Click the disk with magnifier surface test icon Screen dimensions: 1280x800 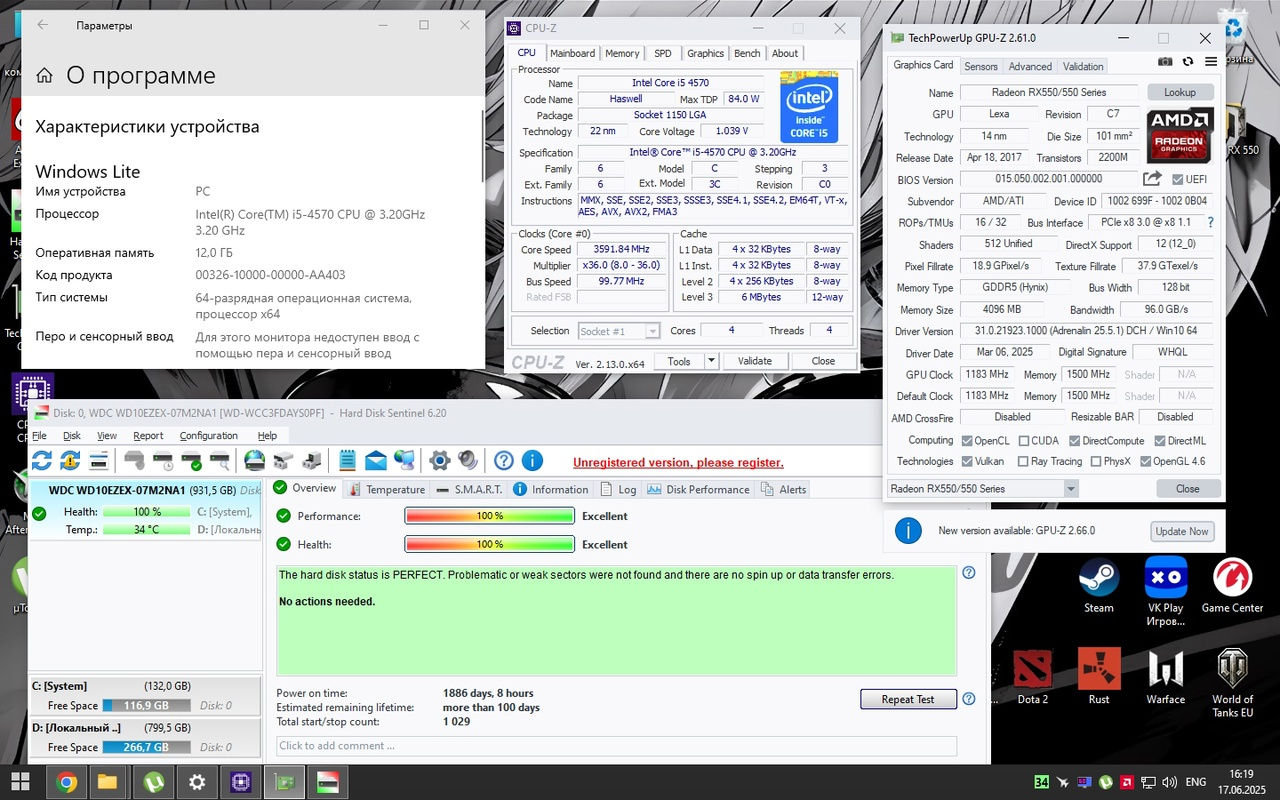(x=219, y=461)
